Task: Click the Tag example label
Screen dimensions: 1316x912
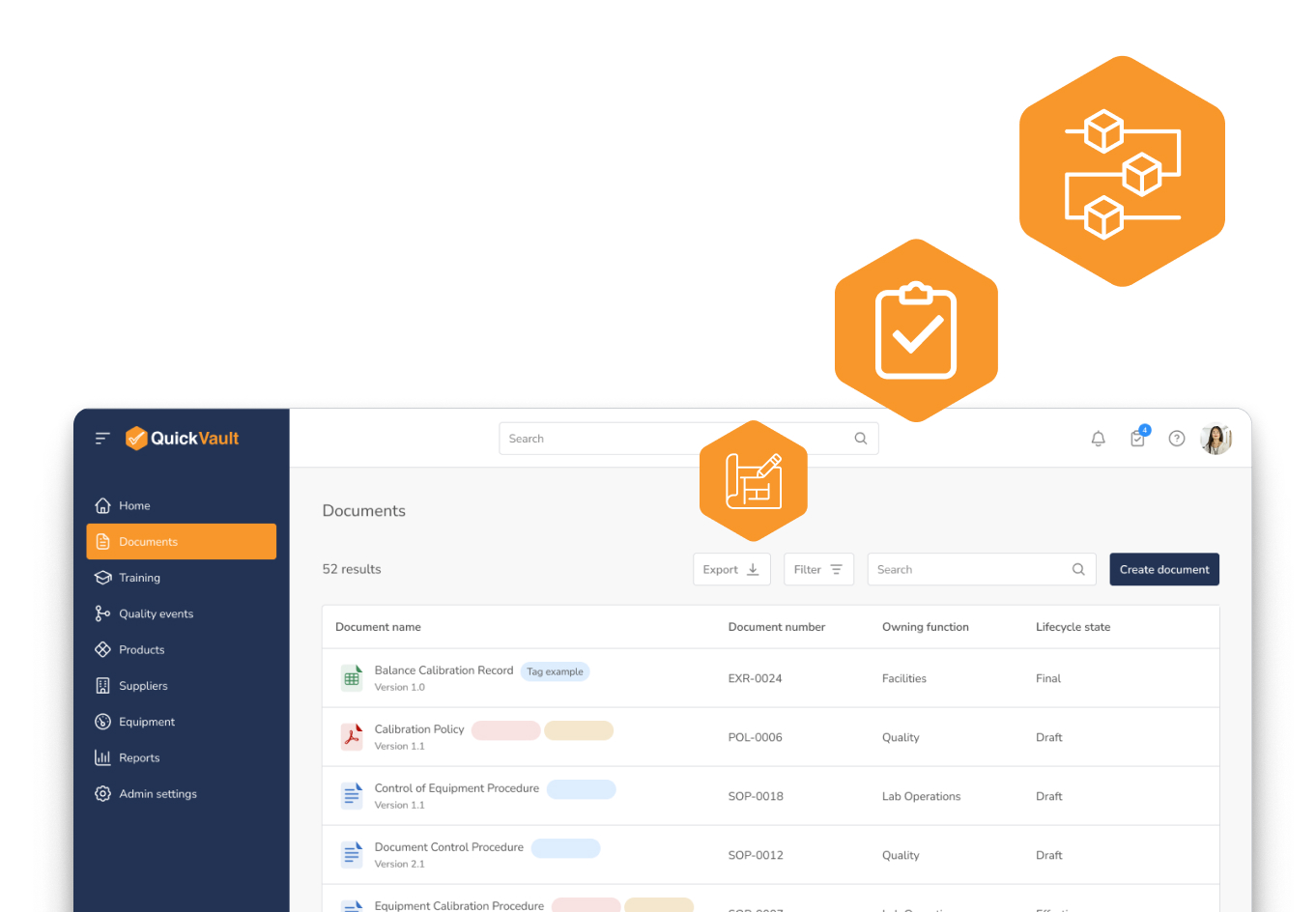Action: 555,671
